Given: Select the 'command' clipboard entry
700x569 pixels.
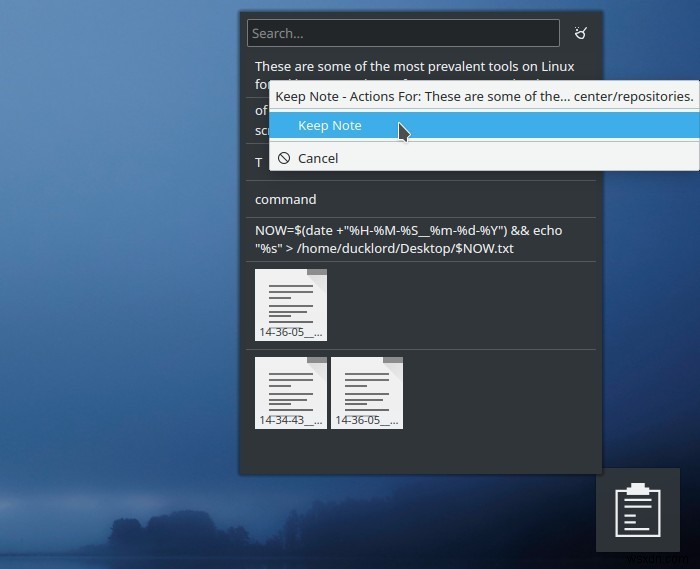Looking at the screenshot, I should 421,199.
